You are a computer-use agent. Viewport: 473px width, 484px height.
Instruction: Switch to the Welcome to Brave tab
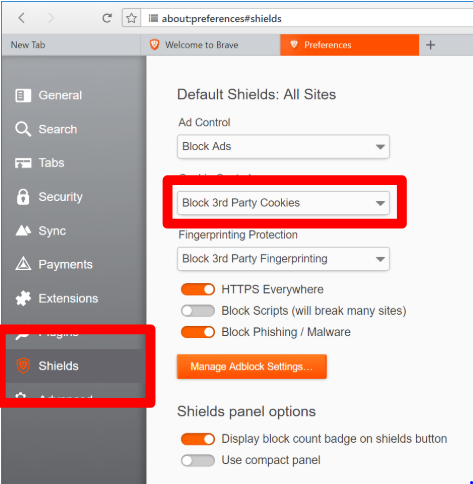point(210,45)
